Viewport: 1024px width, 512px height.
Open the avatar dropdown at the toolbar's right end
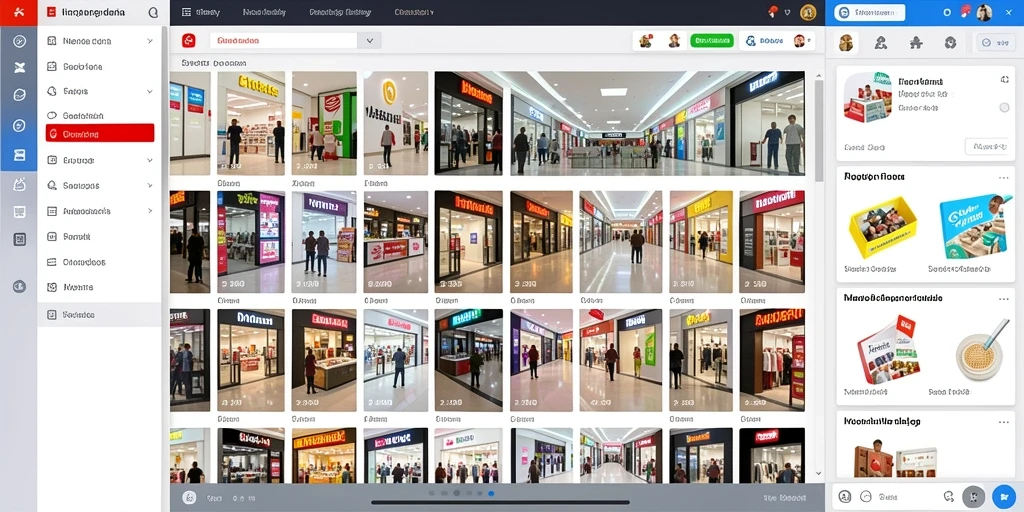pyautogui.click(x=803, y=41)
